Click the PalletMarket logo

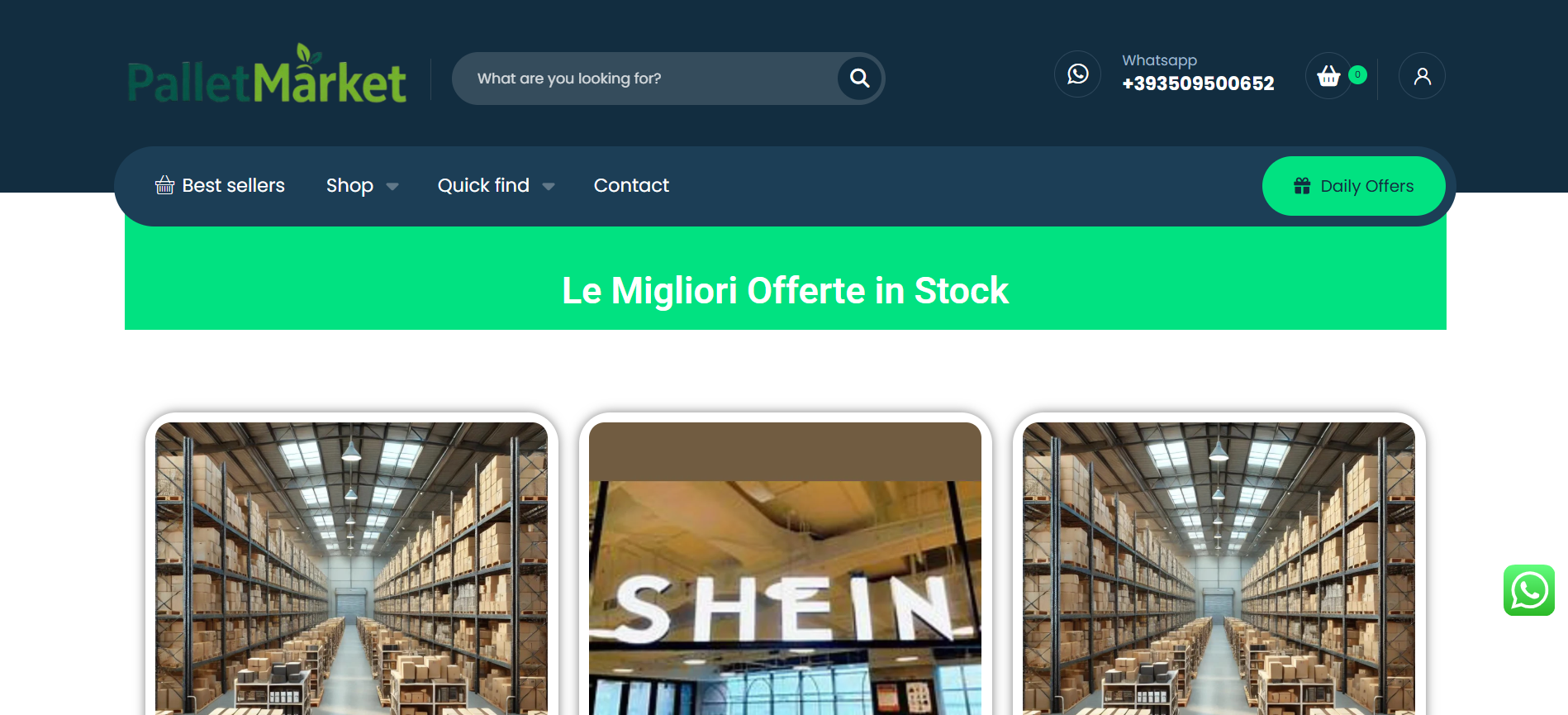pos(267,75)
